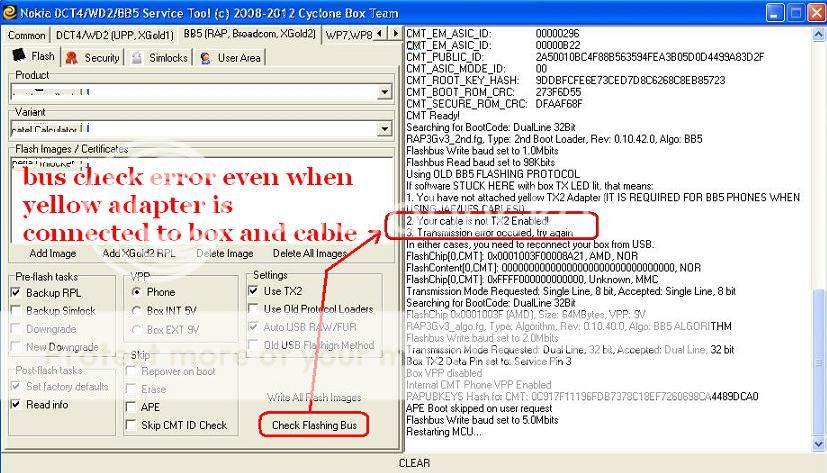The width and height of the screenshot is (827, 473).
Task: Enable Skip CMT ID Check
Action: coord(131,424)
